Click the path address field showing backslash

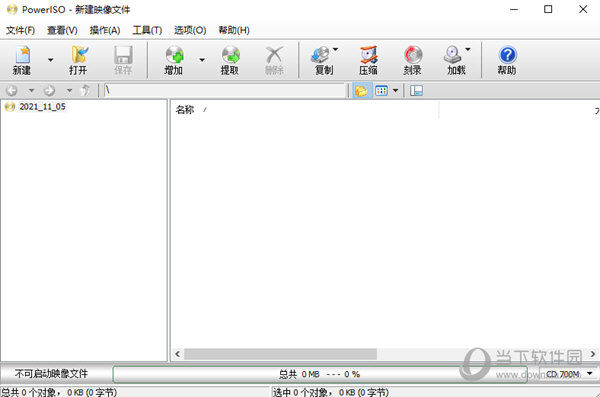tap(225, 90)
